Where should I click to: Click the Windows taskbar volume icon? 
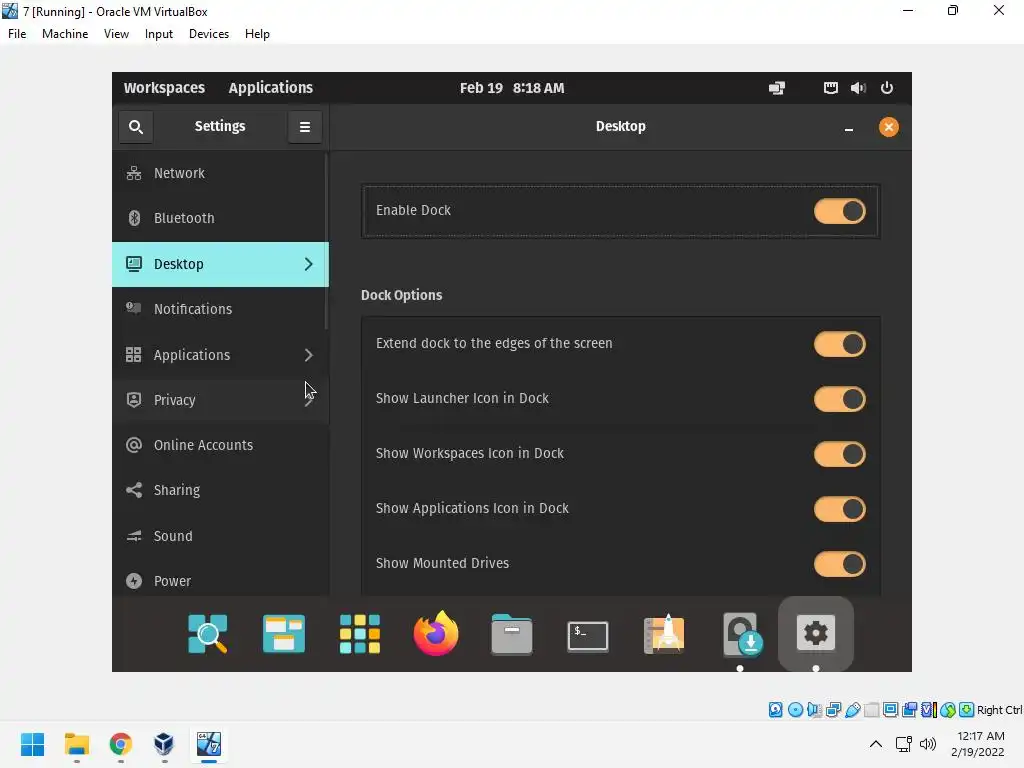click(927, 744)
